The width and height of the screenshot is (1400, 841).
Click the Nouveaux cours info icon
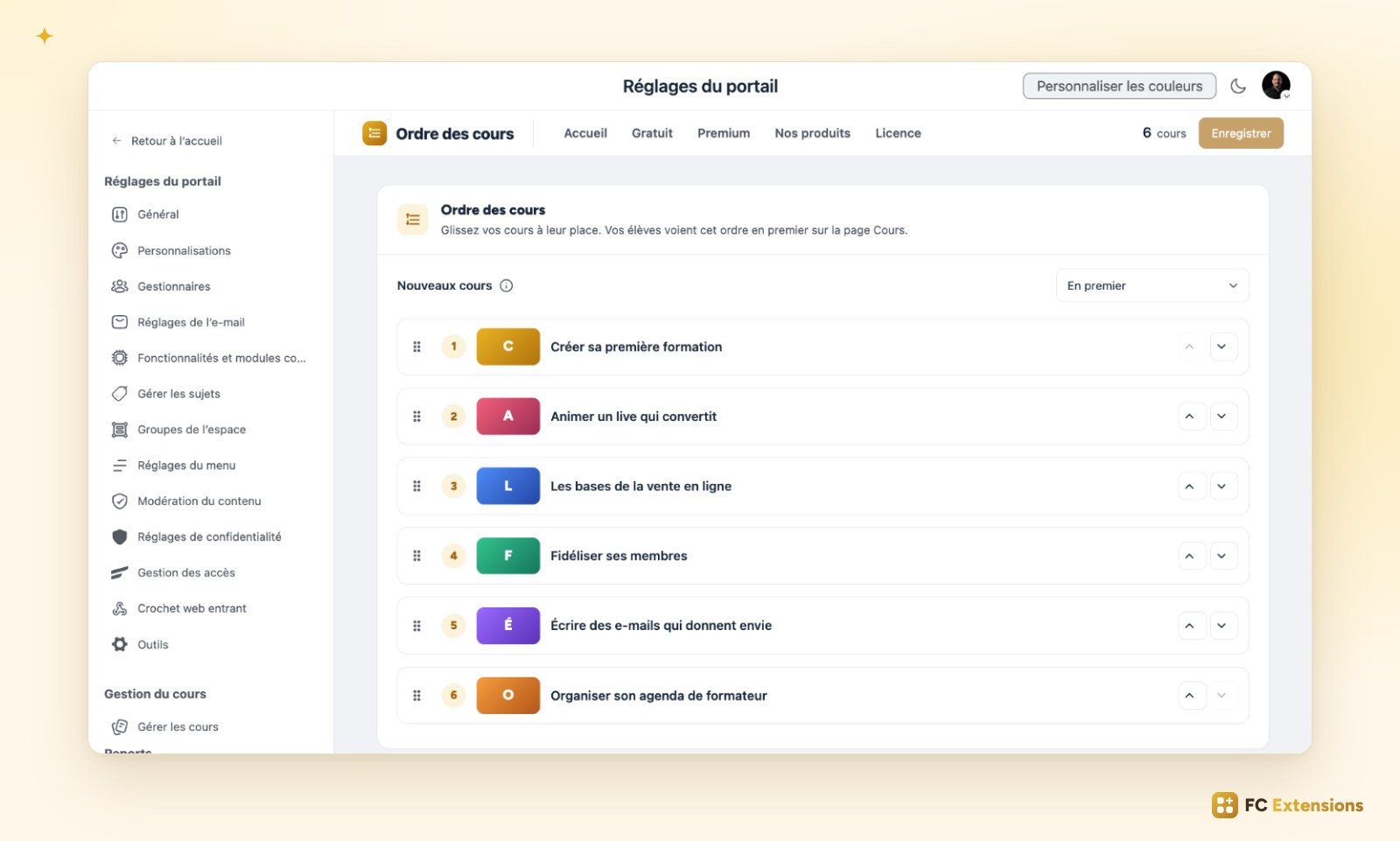coord(506,285)
